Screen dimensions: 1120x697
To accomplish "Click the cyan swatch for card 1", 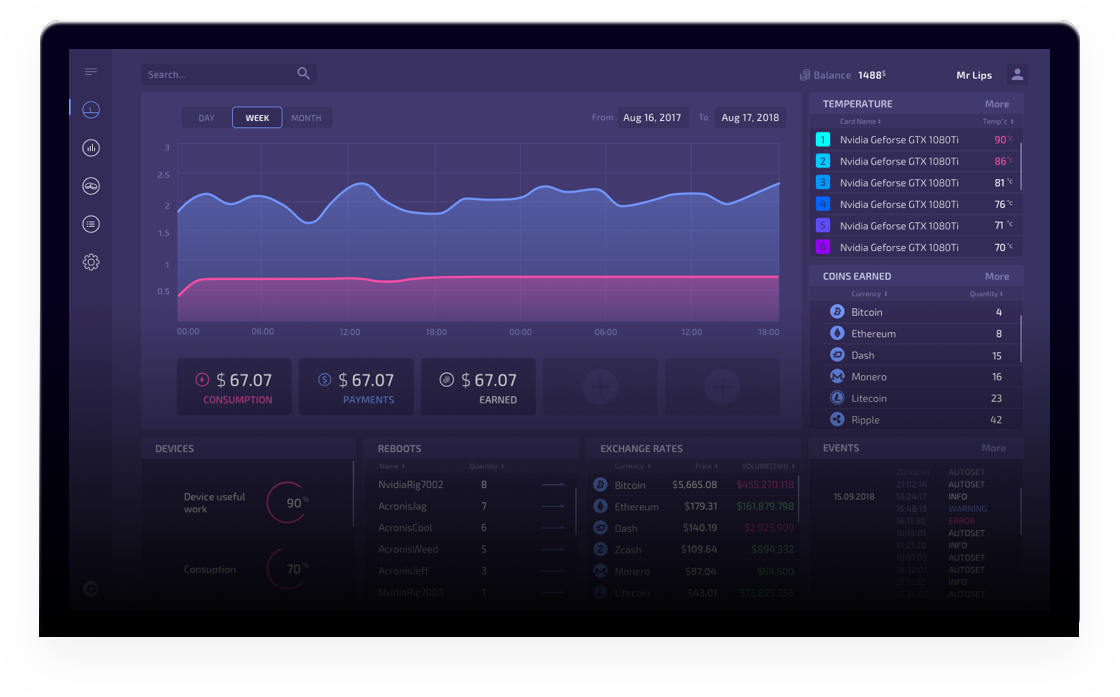I will coord(823,140).
